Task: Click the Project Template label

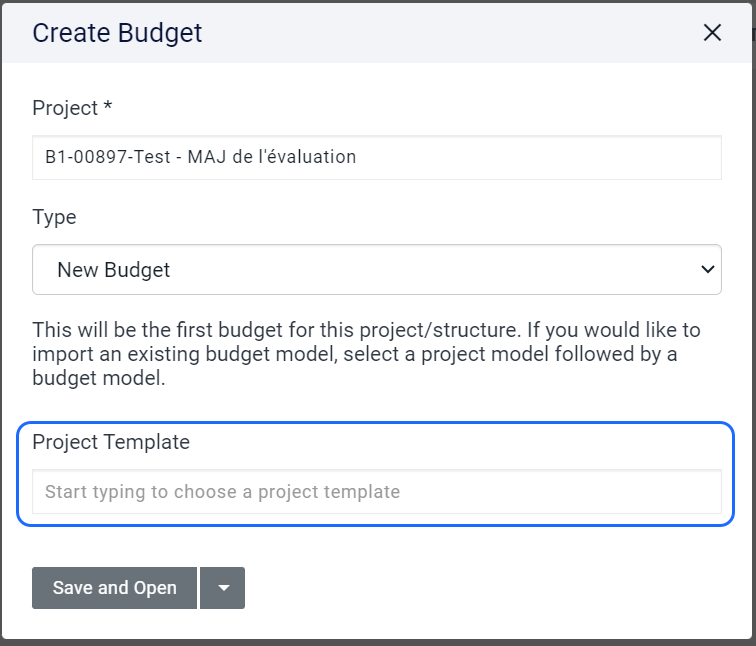Action: point(111,441)
